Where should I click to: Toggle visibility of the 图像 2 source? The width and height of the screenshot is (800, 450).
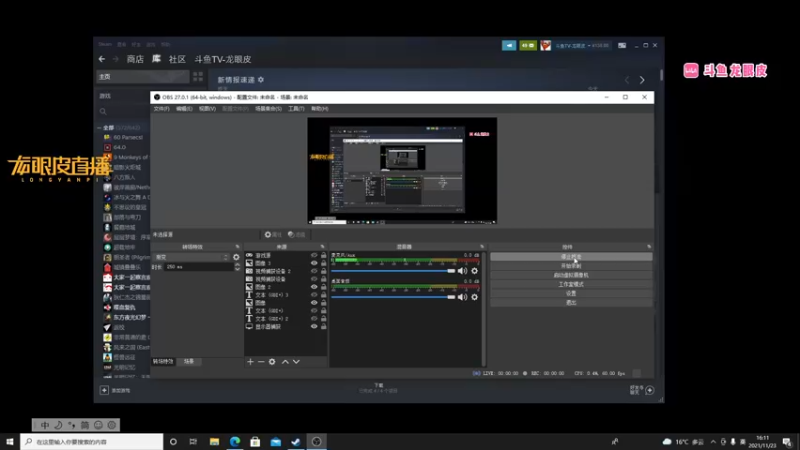[314, 287]
